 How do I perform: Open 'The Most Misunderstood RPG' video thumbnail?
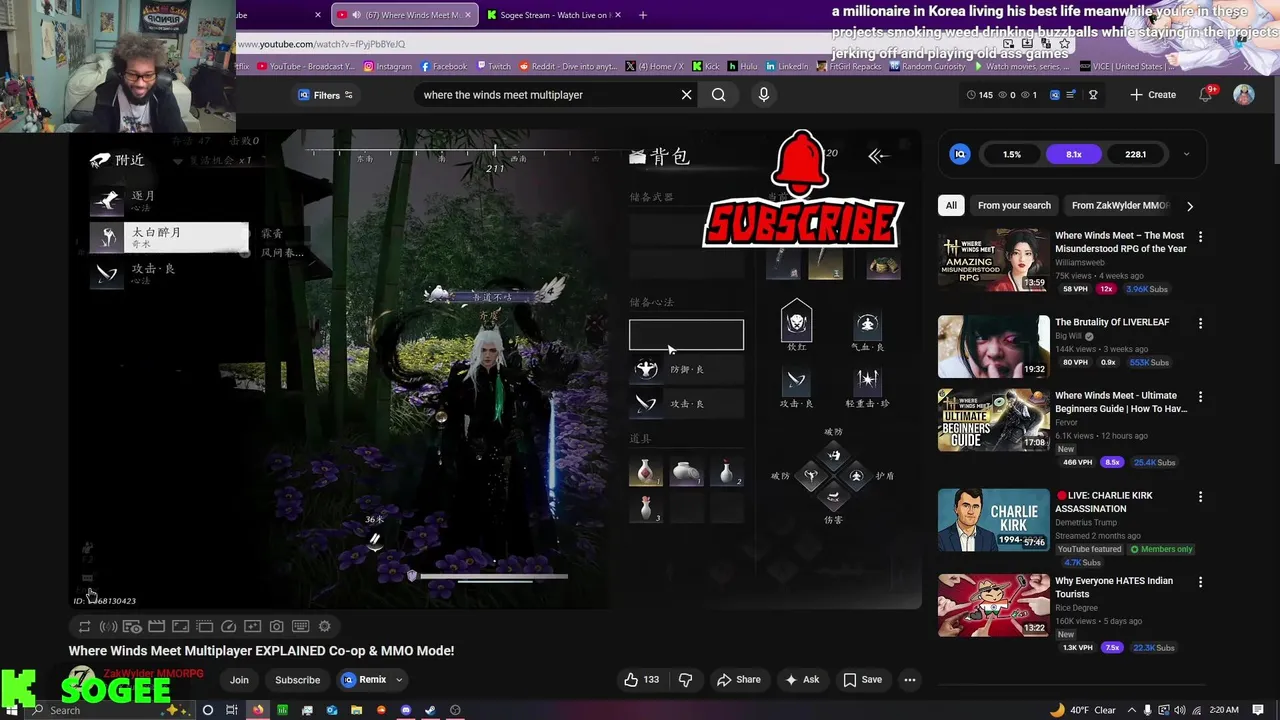tap(993, 261)
